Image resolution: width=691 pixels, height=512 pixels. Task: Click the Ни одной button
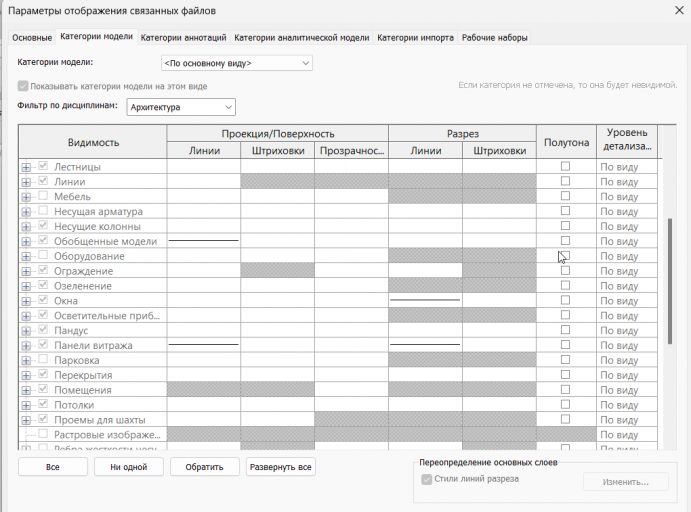point(129,467)
